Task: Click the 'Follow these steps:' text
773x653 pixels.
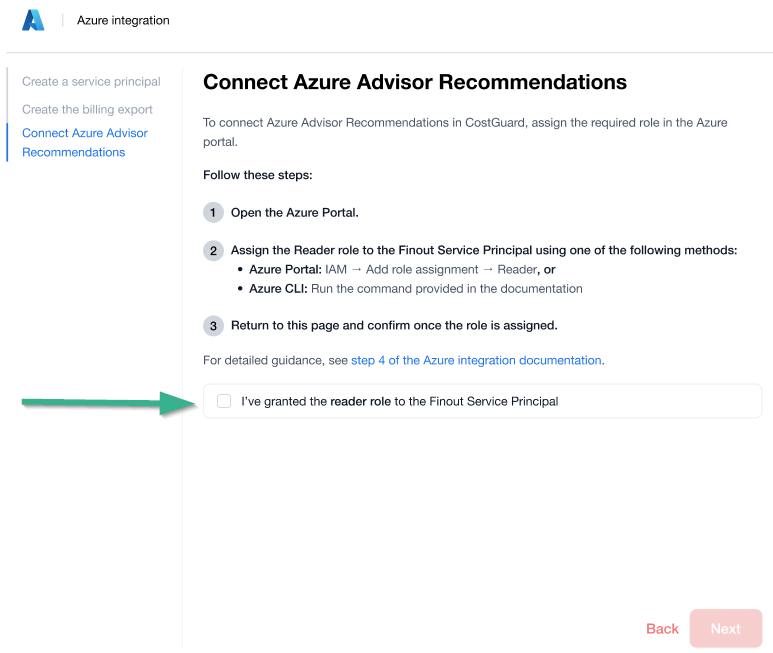Action: click(x=258, y=175)
